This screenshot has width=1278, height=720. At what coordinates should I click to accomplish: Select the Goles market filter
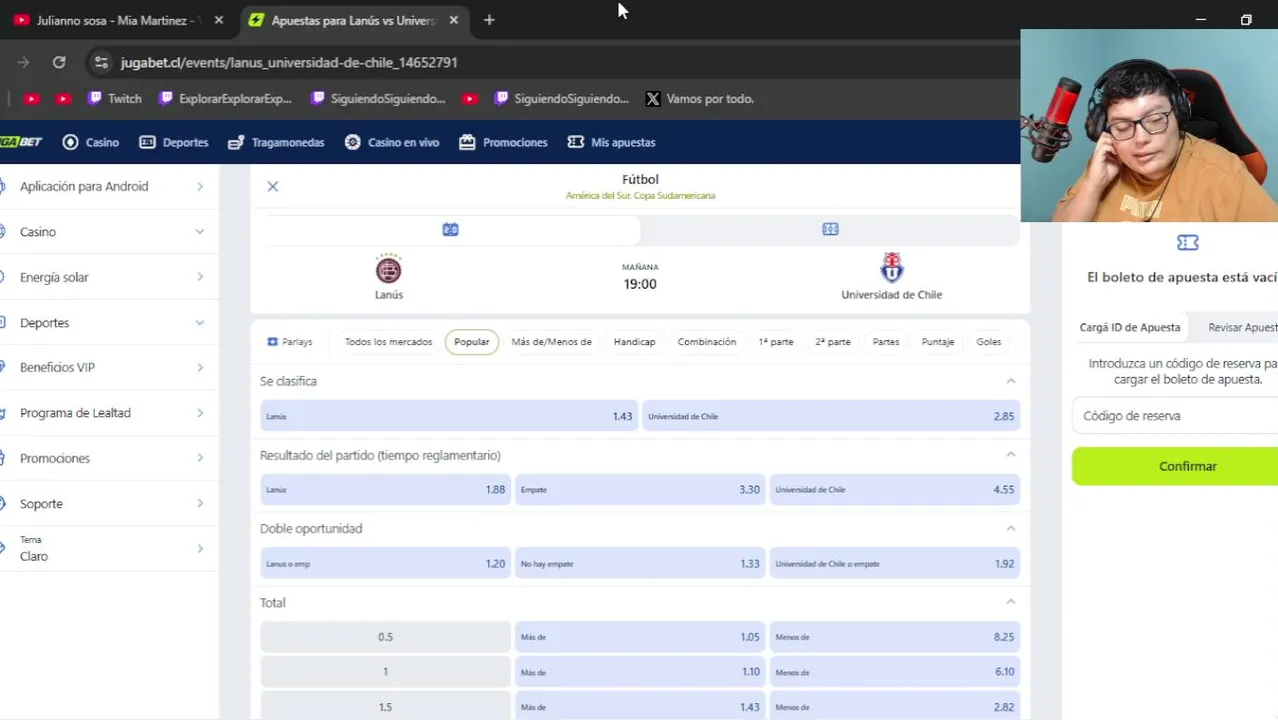click(988, 342)
